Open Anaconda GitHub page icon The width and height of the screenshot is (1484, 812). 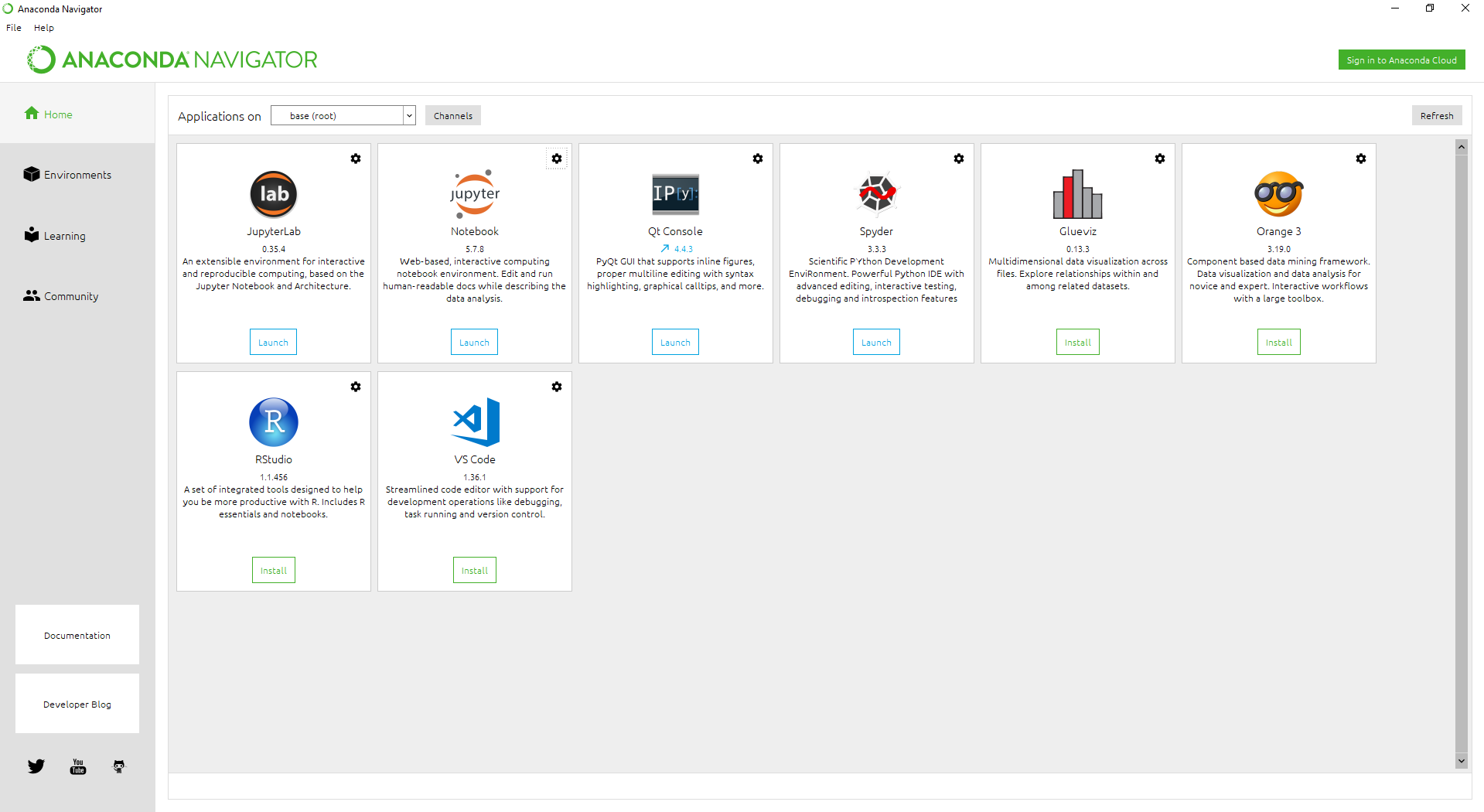pos(119,766)
